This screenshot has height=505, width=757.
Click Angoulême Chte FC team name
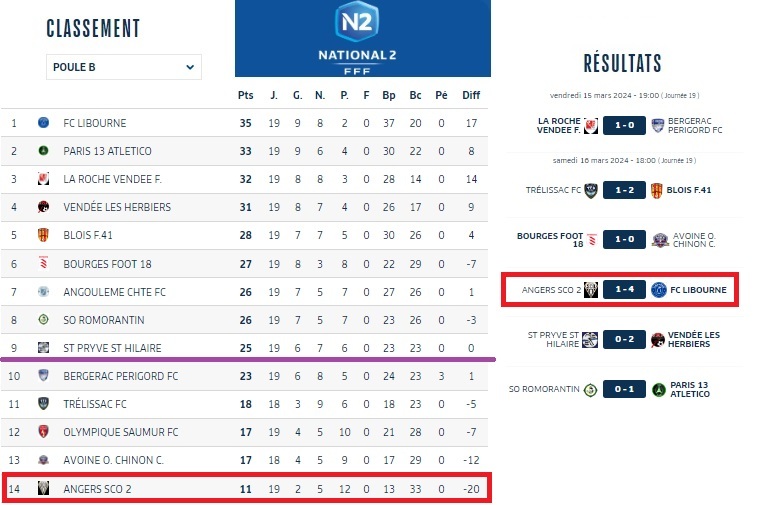click(x=115, y=292)
